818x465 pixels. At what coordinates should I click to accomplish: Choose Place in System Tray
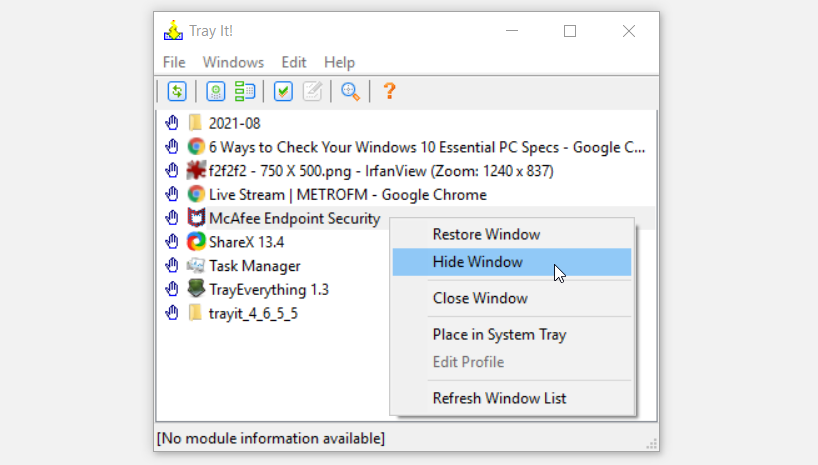point(511,335)
